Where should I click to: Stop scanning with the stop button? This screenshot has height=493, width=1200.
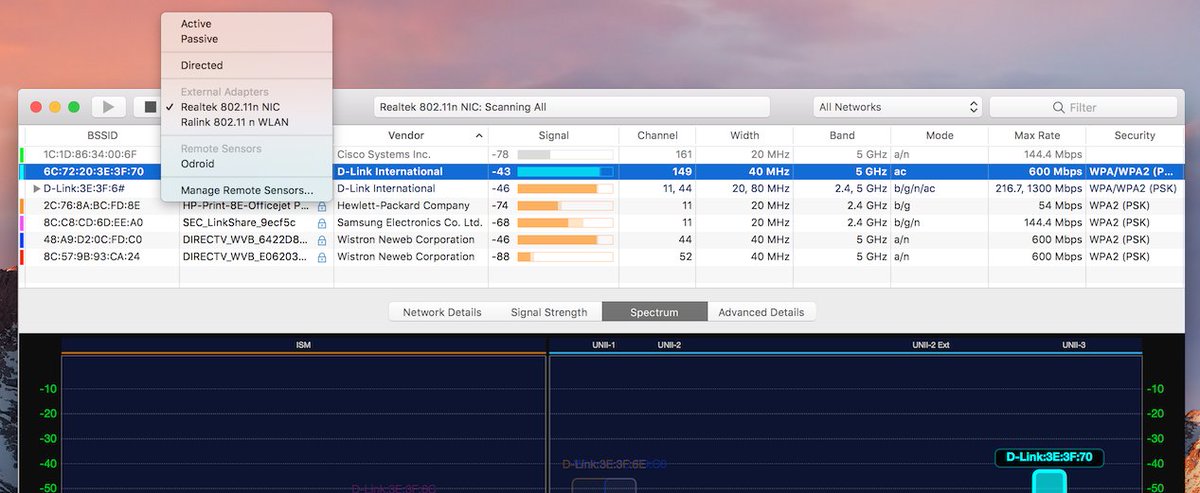tap(148, 107)
